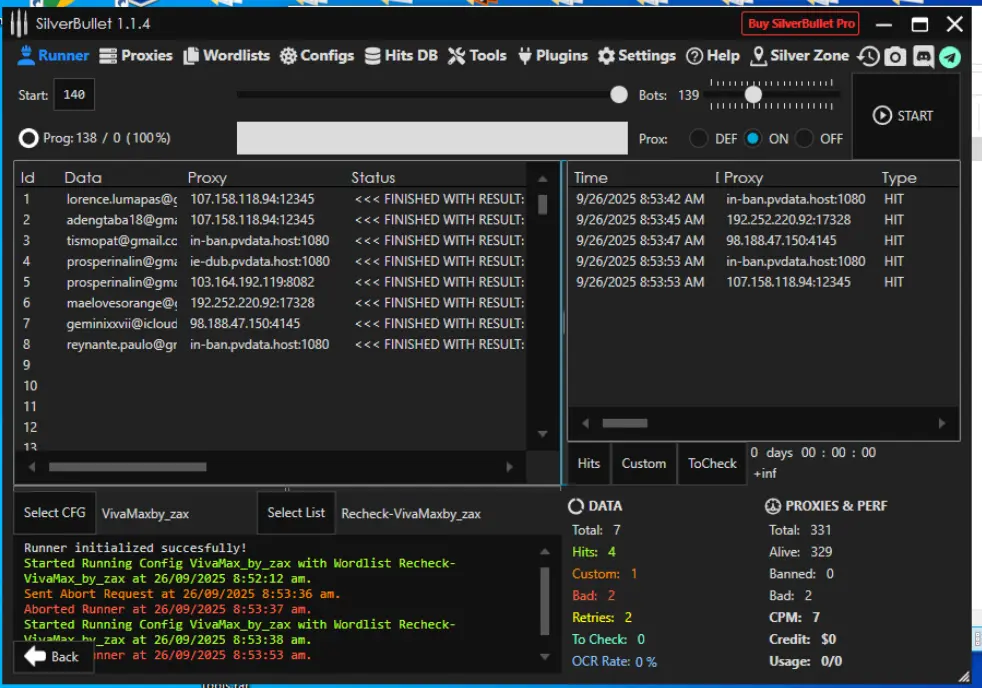
Task: Open Tools via wrench icon
Action: point(457,56)
